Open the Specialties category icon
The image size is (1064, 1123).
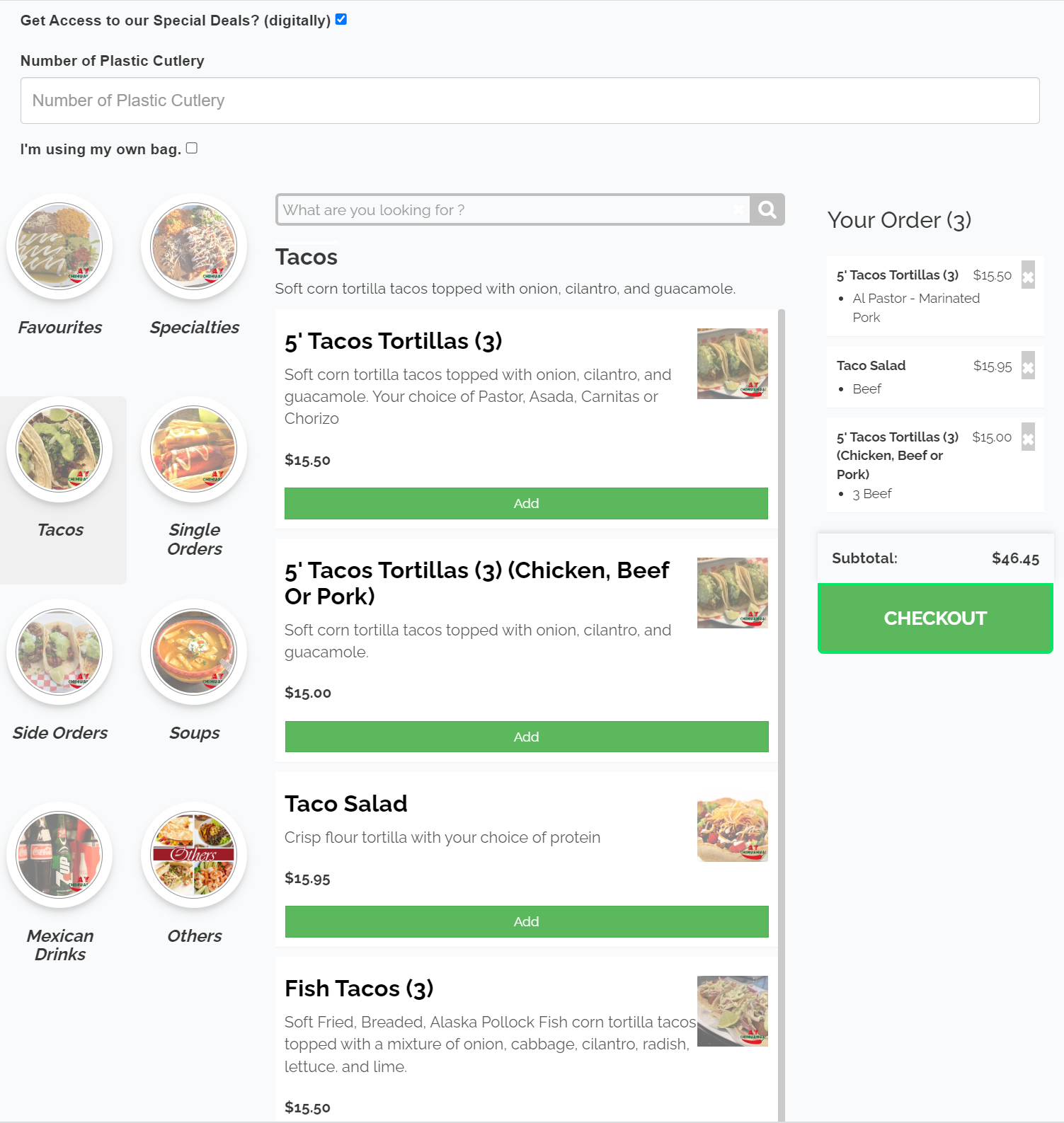(194, 246)
